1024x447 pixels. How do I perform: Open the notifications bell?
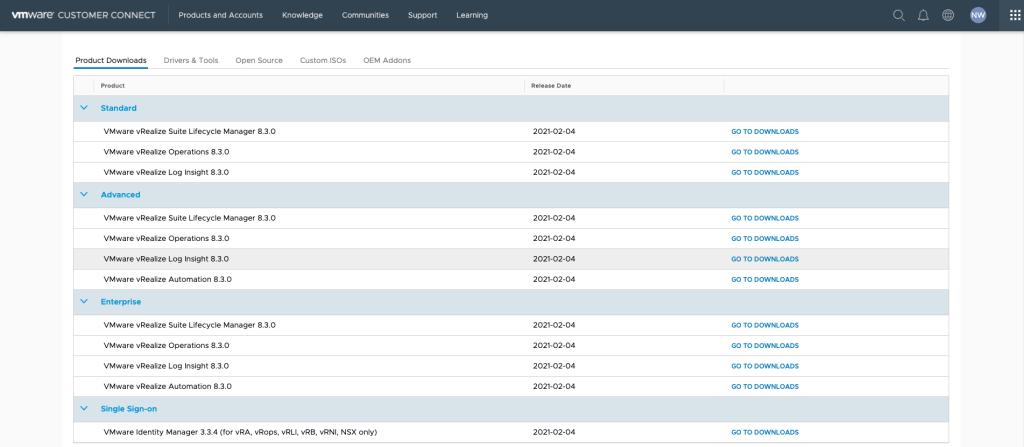(923, 15)
